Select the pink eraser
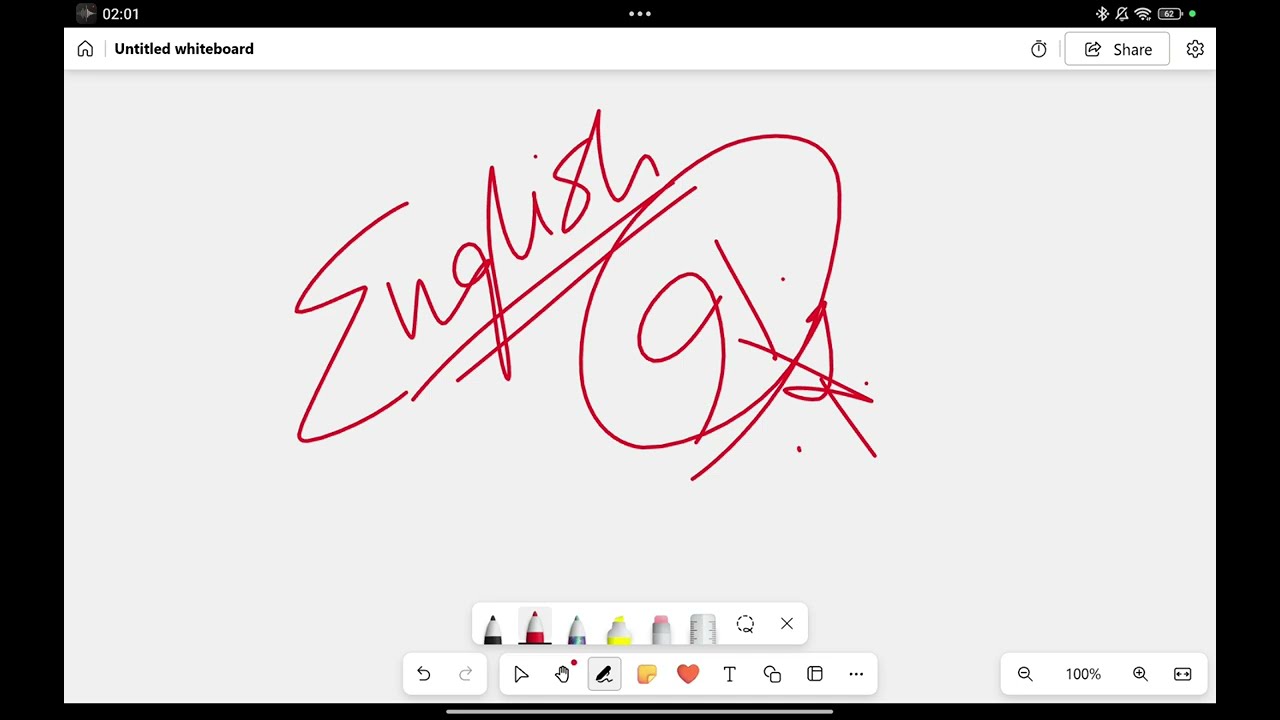This screenshot has width=1280, height=720. point(661,628)
